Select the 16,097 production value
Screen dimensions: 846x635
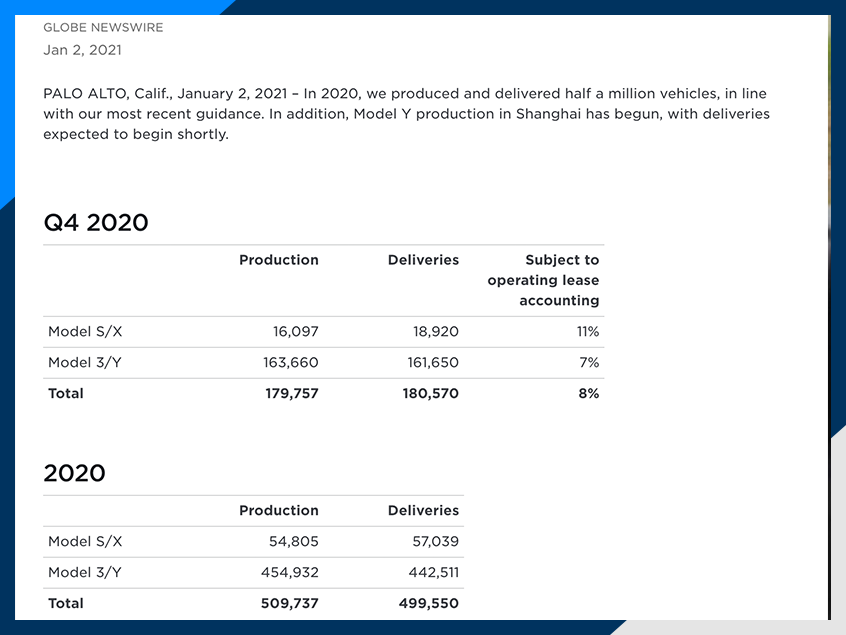click(x=296, y=331)
